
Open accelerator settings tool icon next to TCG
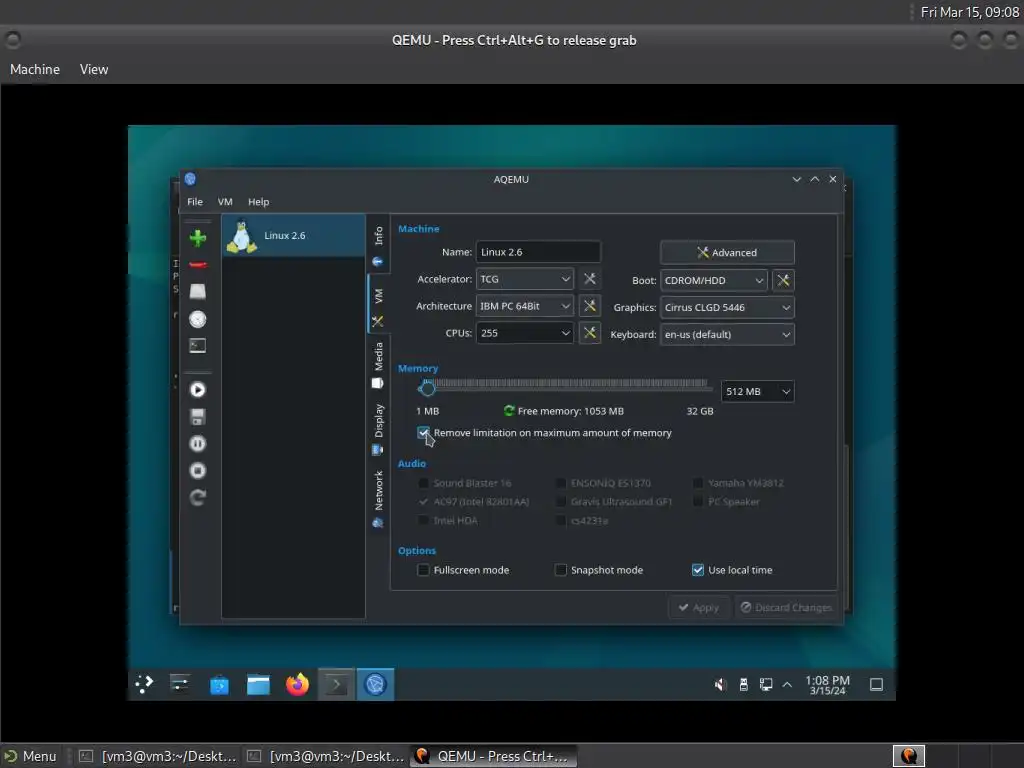(x=590, y=279)
